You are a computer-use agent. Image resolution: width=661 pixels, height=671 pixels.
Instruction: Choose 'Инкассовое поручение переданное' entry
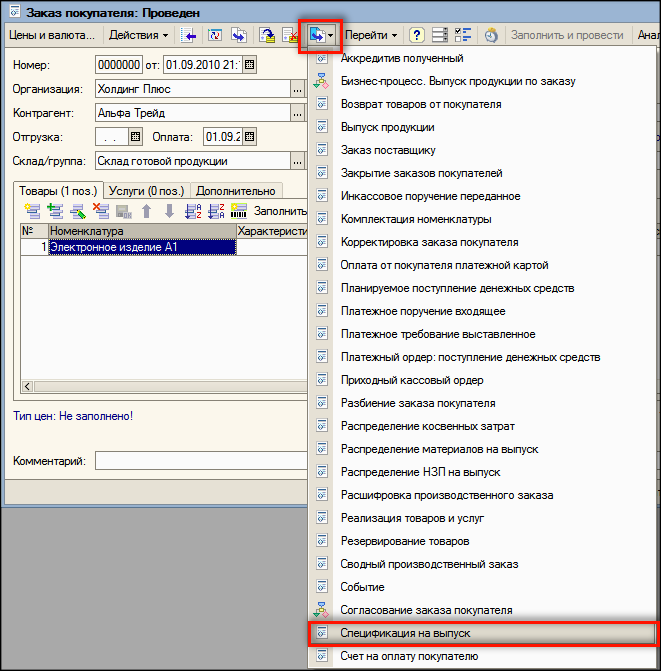coord(483,196)
